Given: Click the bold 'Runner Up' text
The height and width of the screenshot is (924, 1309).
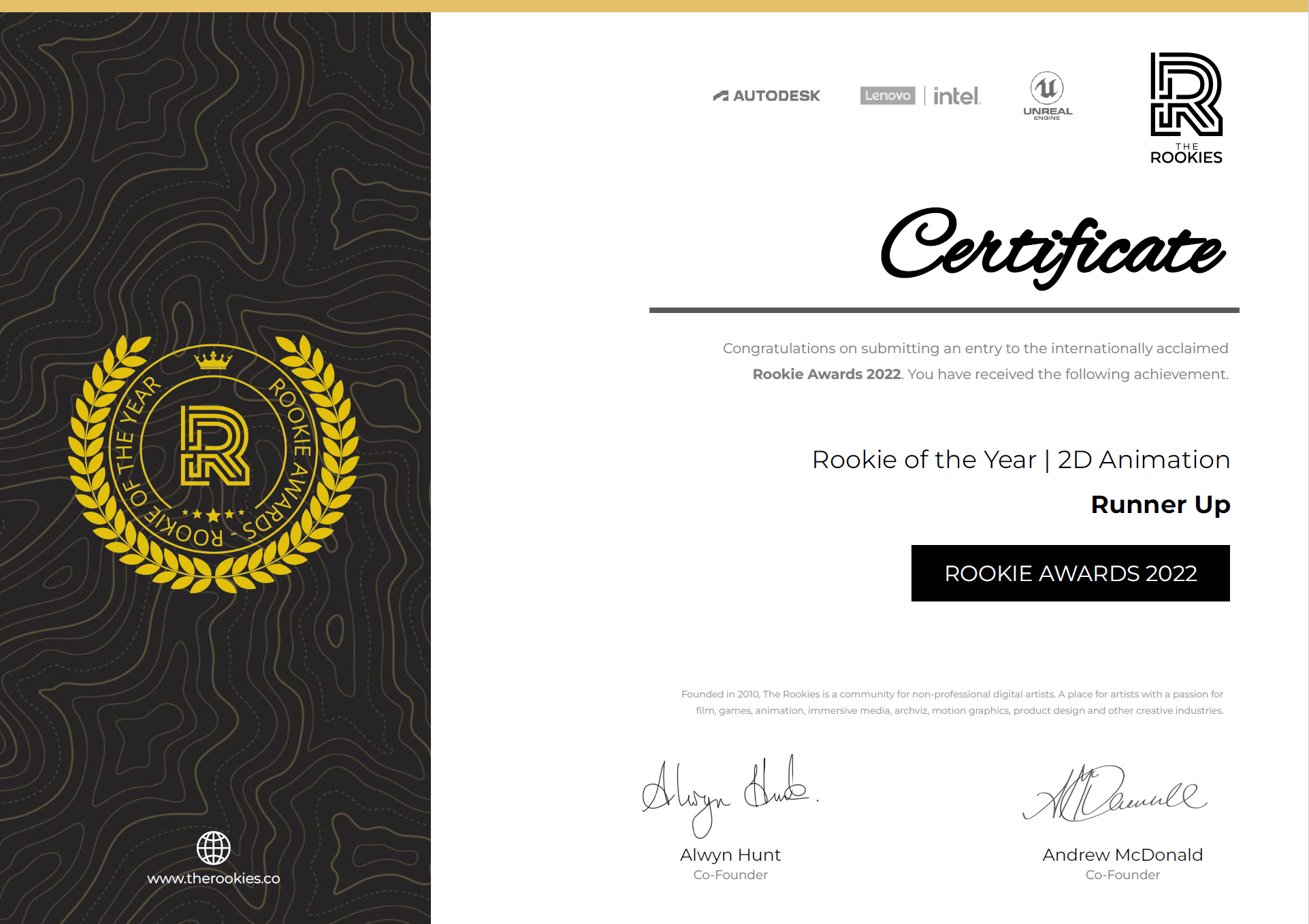Looking at the screenshot, I should (x=1161, y=505).
